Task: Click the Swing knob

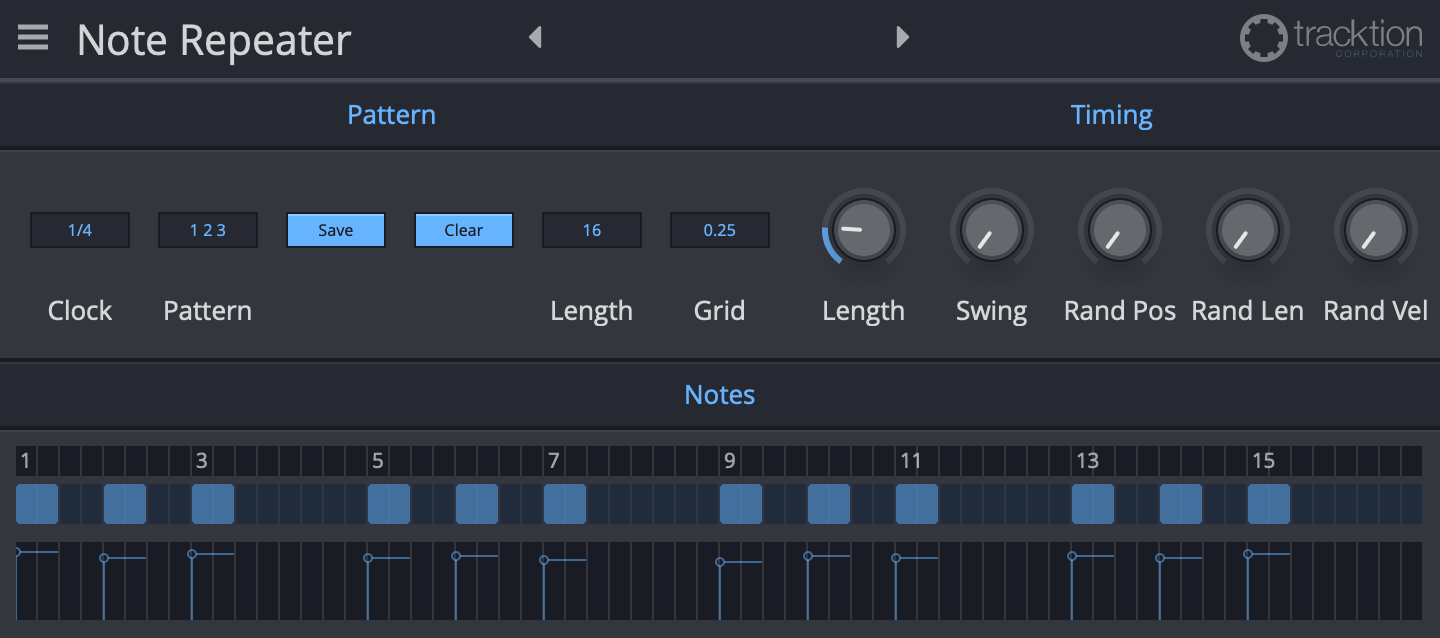Action: pyautogui.click(x=991, y=229)
